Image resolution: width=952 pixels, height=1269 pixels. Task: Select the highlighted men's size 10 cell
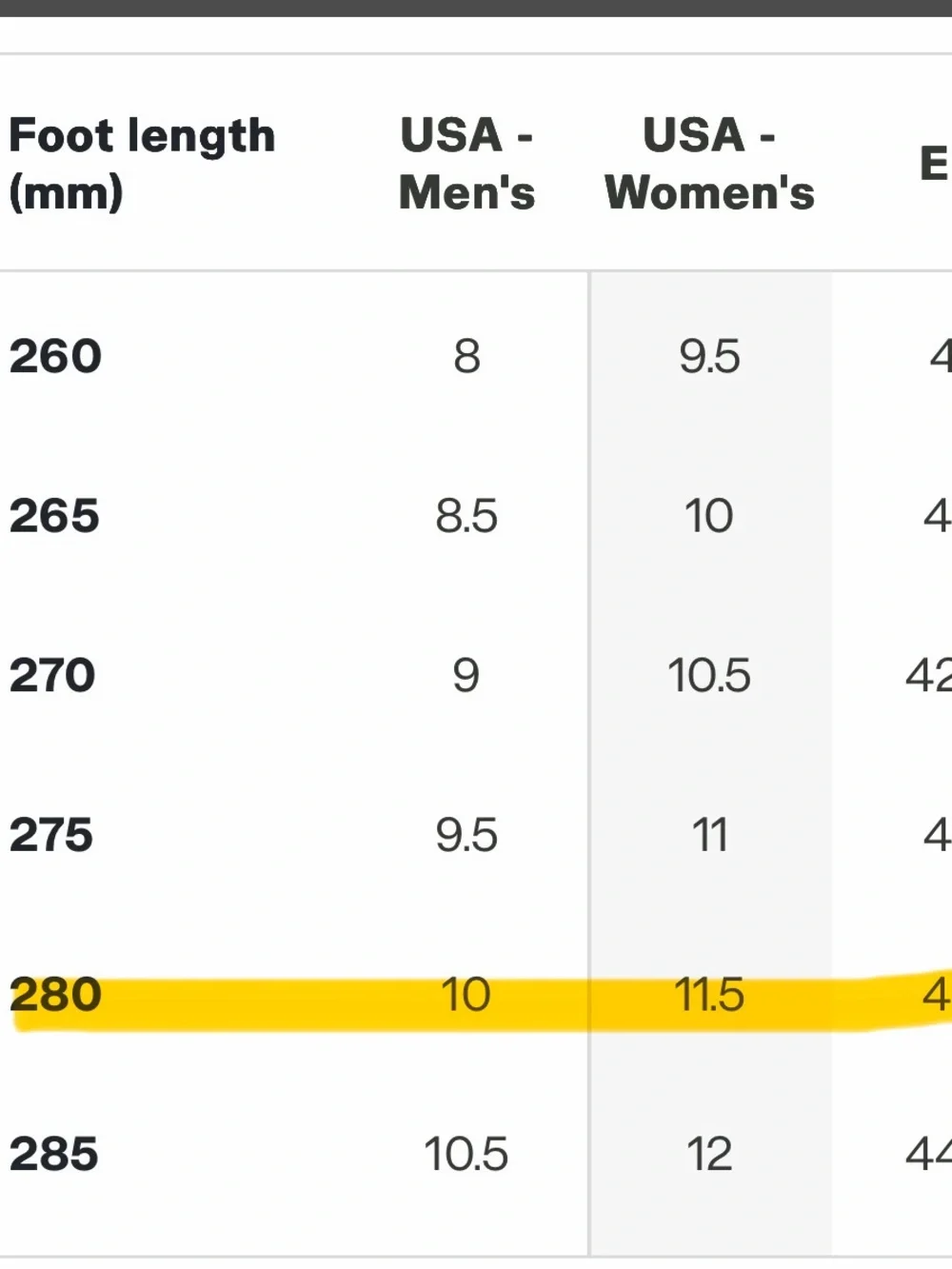coord(466,995)
